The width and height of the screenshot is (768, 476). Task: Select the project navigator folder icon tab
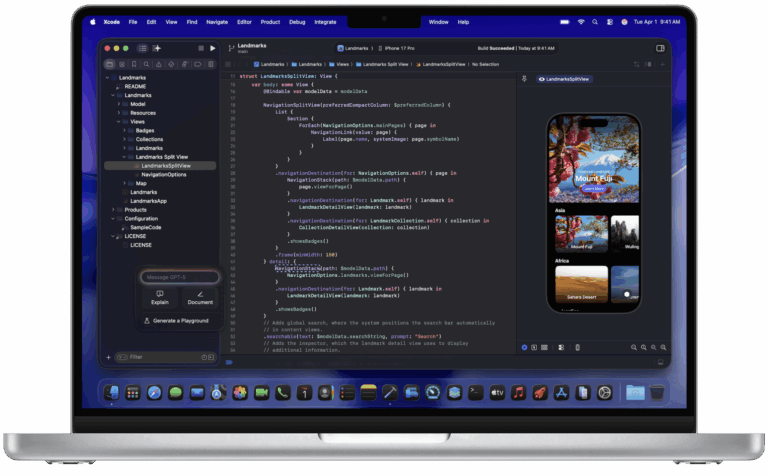point(110,64)
